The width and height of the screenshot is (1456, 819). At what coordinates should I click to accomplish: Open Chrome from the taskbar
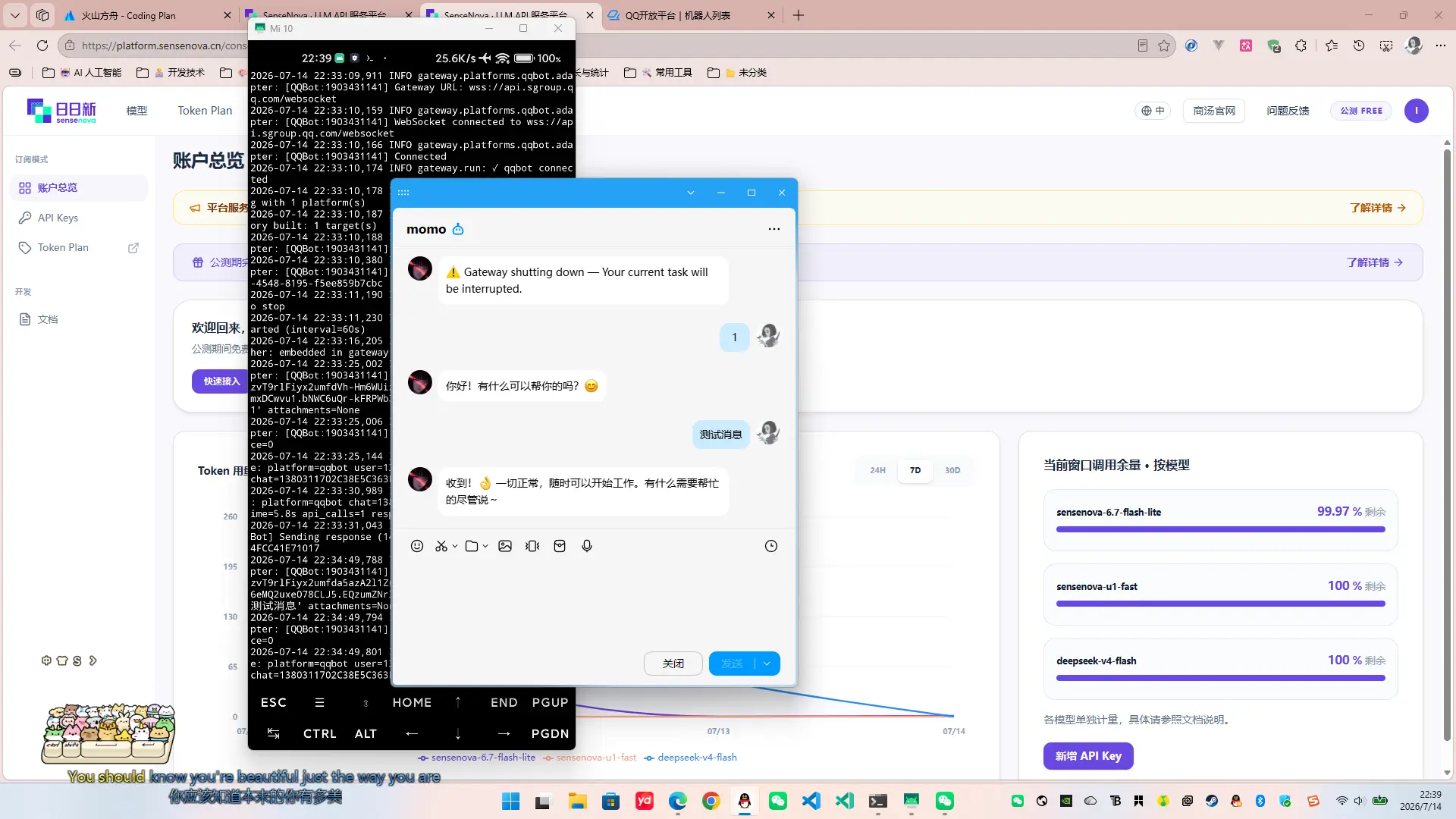tap(711, 802)
